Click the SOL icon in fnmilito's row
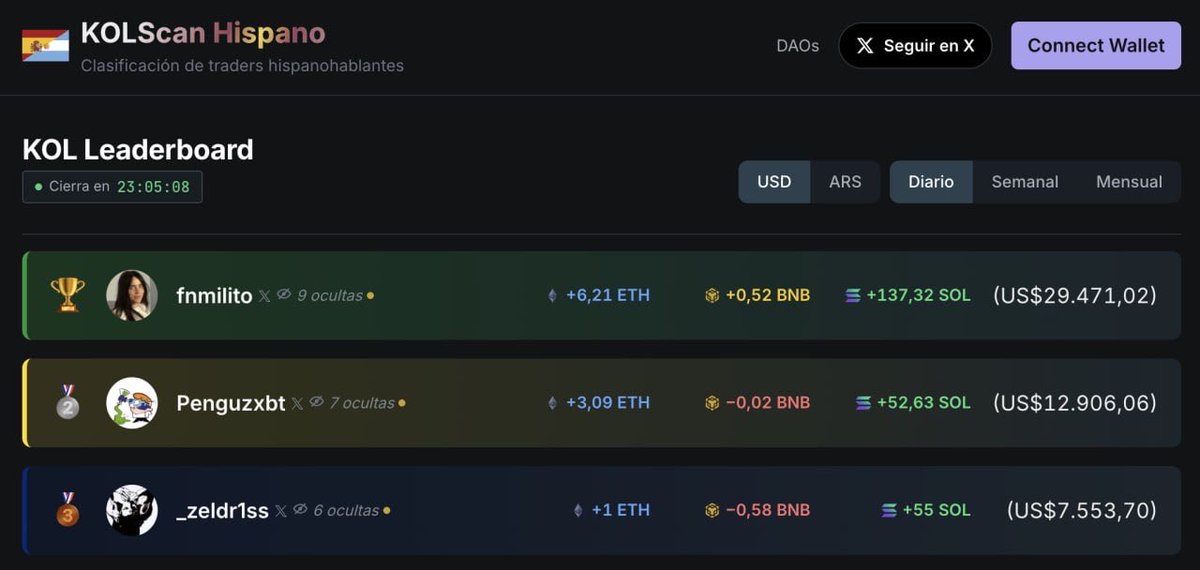The image size is (1200, 570). (853, 296)
